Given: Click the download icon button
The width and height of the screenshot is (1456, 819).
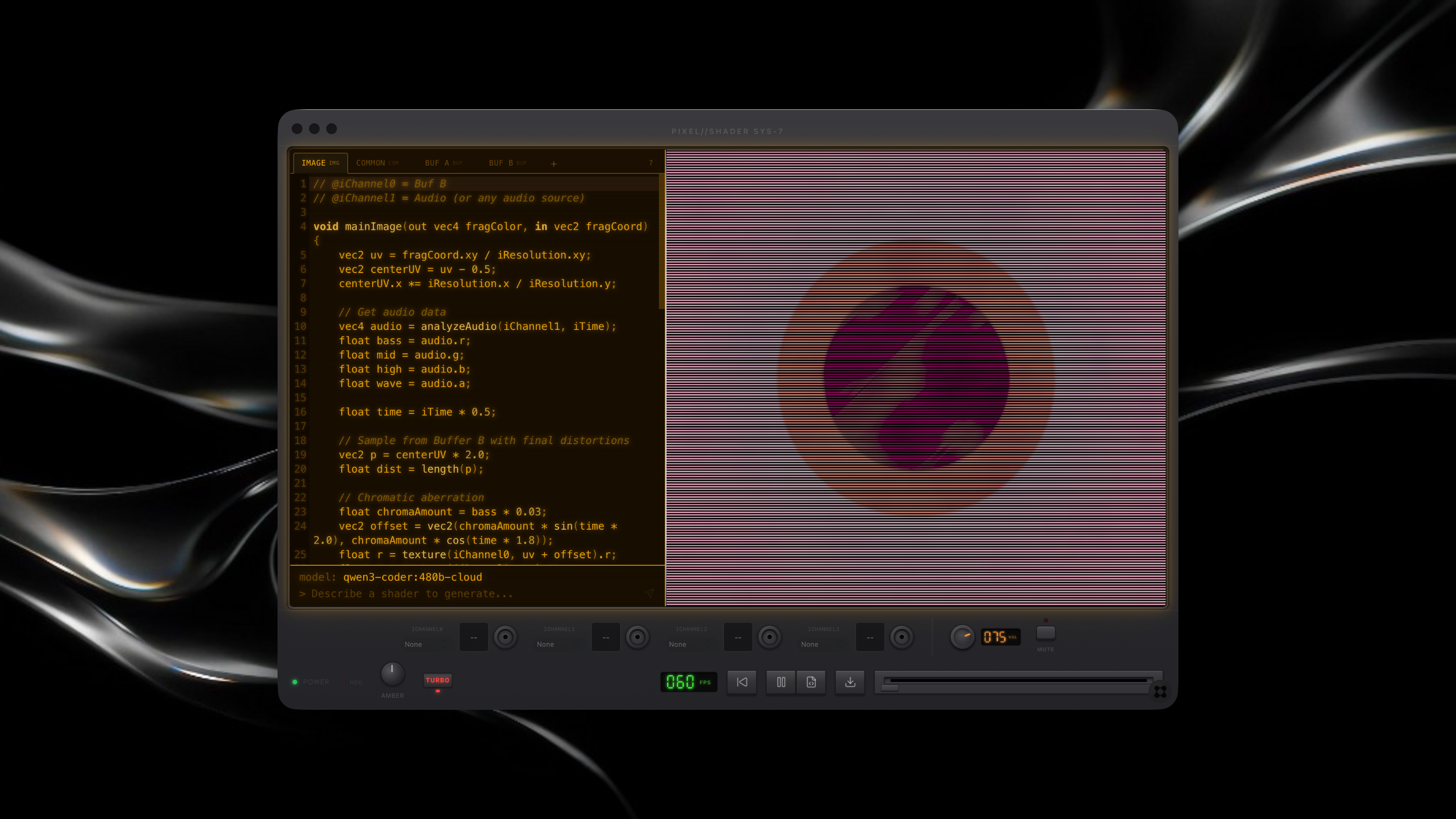Looking at the screenshot, I should coord(849,682).
